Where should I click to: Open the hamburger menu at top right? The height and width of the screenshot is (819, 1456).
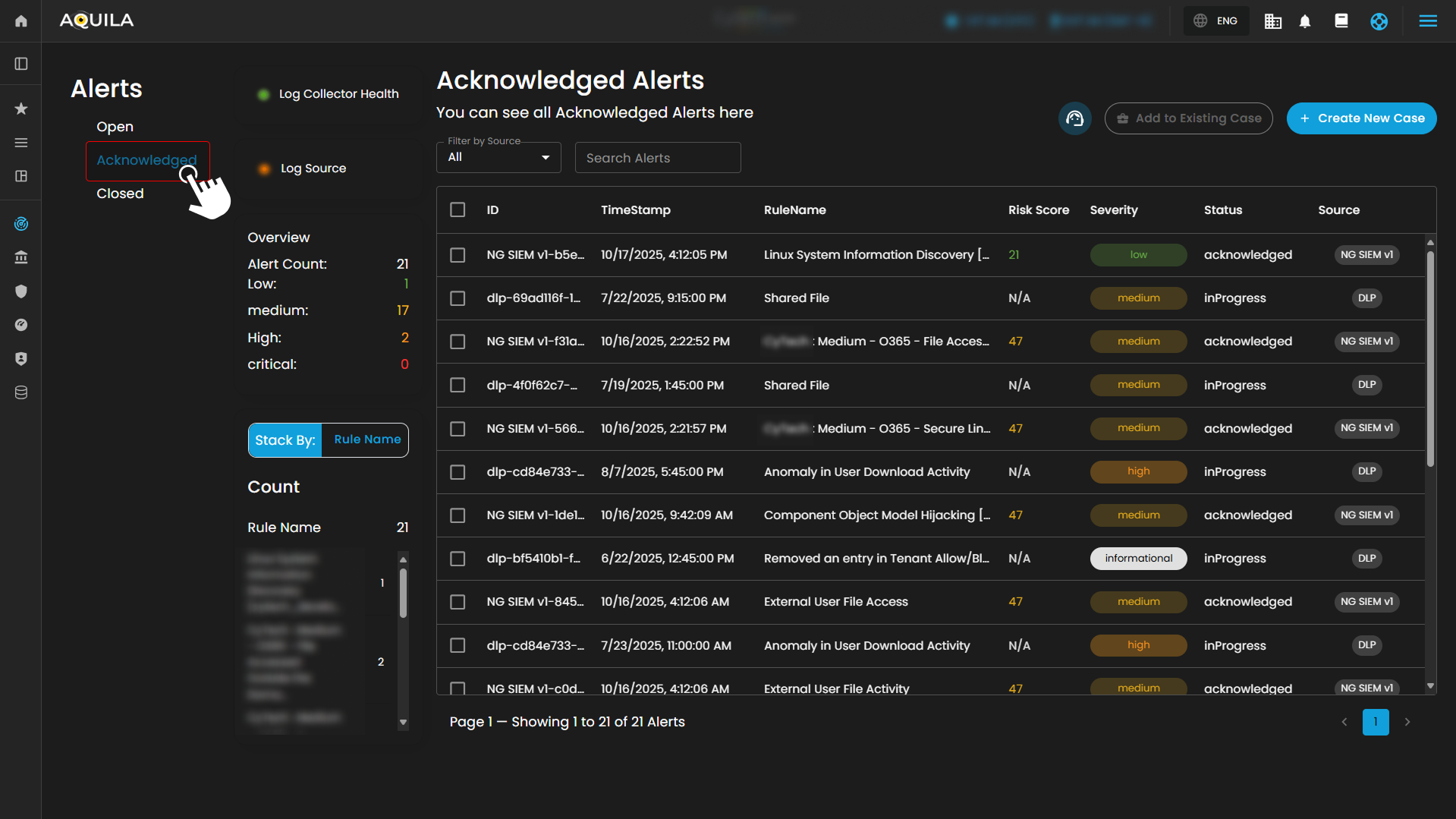(x=1428, y=21)
